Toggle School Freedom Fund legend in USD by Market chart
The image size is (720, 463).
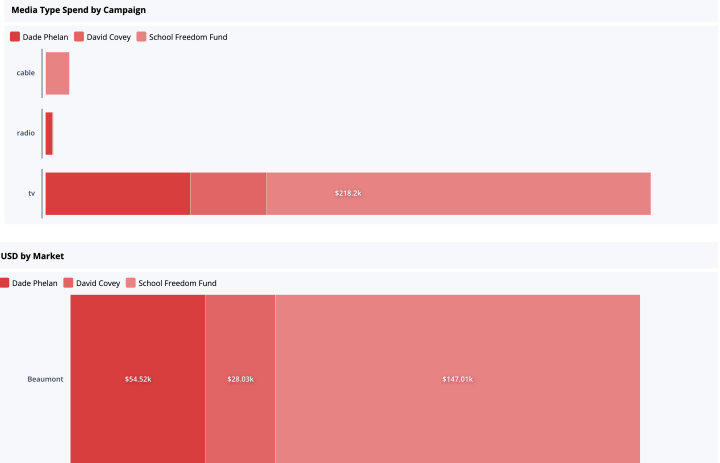point(171,283)
